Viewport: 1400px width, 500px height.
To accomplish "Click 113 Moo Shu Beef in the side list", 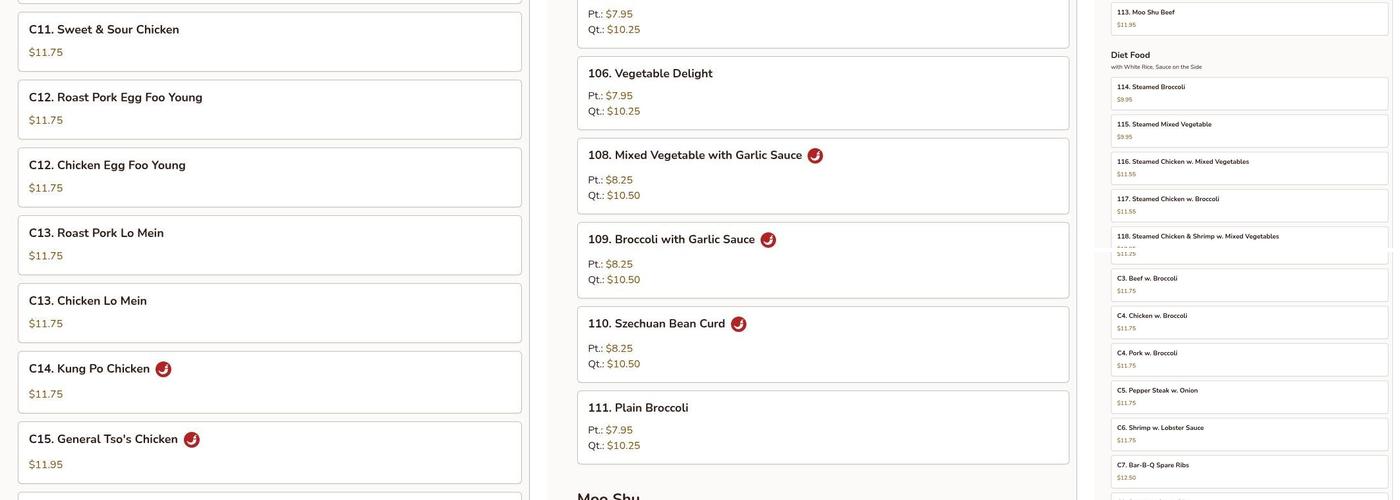I will pyautogui.click(x=1249, y=18).
